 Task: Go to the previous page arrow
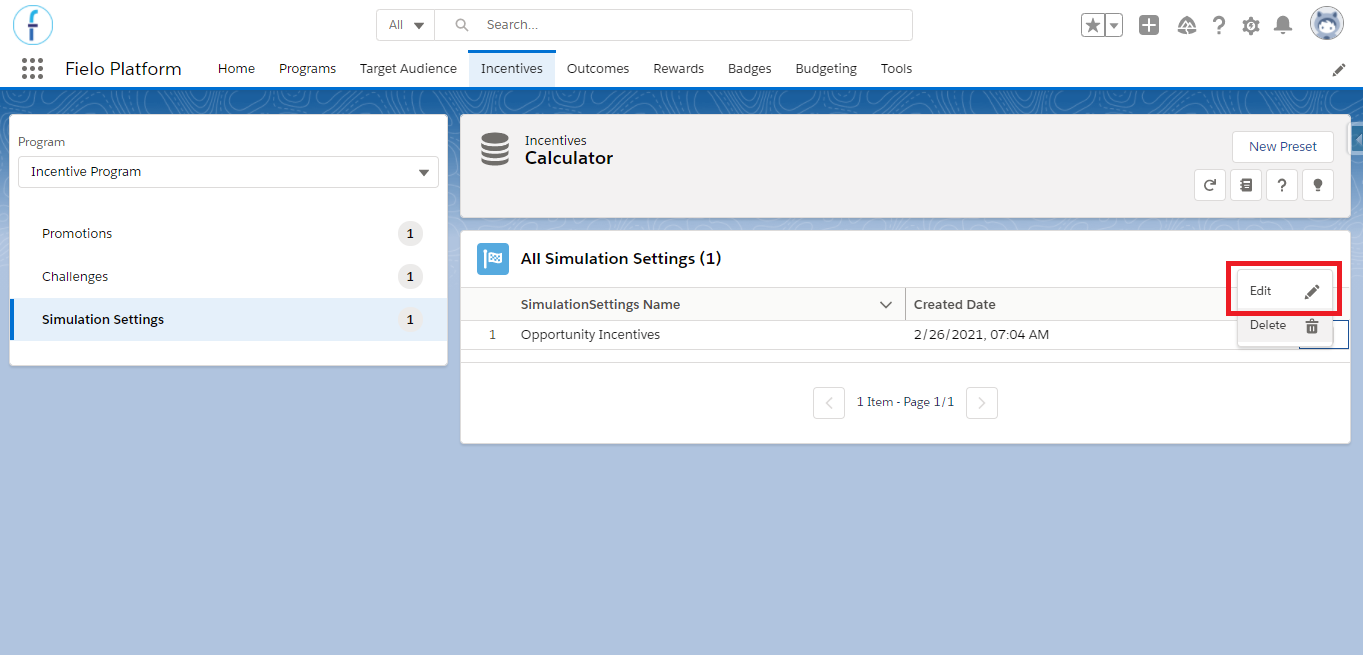pos(829,403)
